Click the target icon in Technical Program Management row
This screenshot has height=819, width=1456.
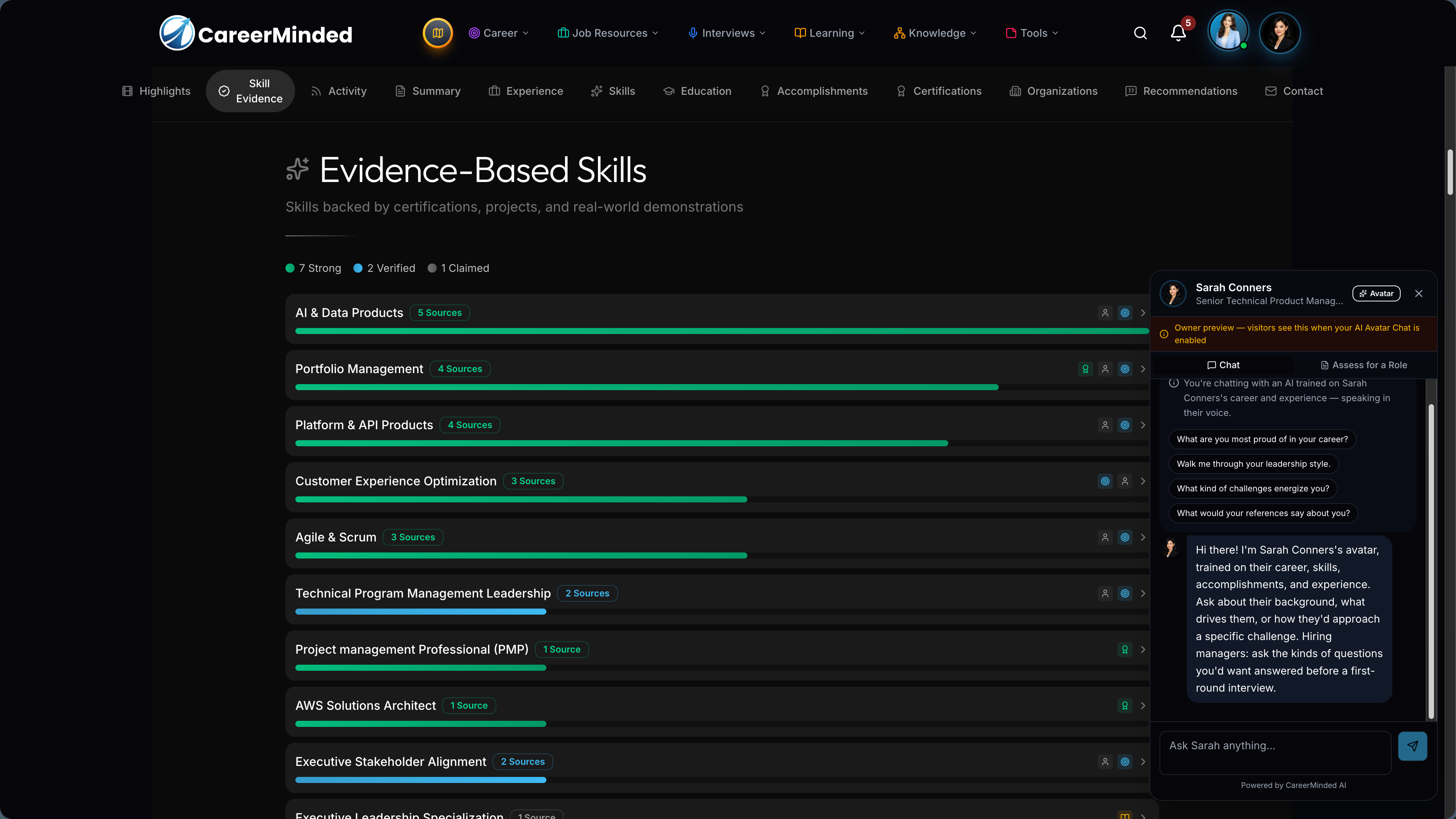pos(1125,593)
